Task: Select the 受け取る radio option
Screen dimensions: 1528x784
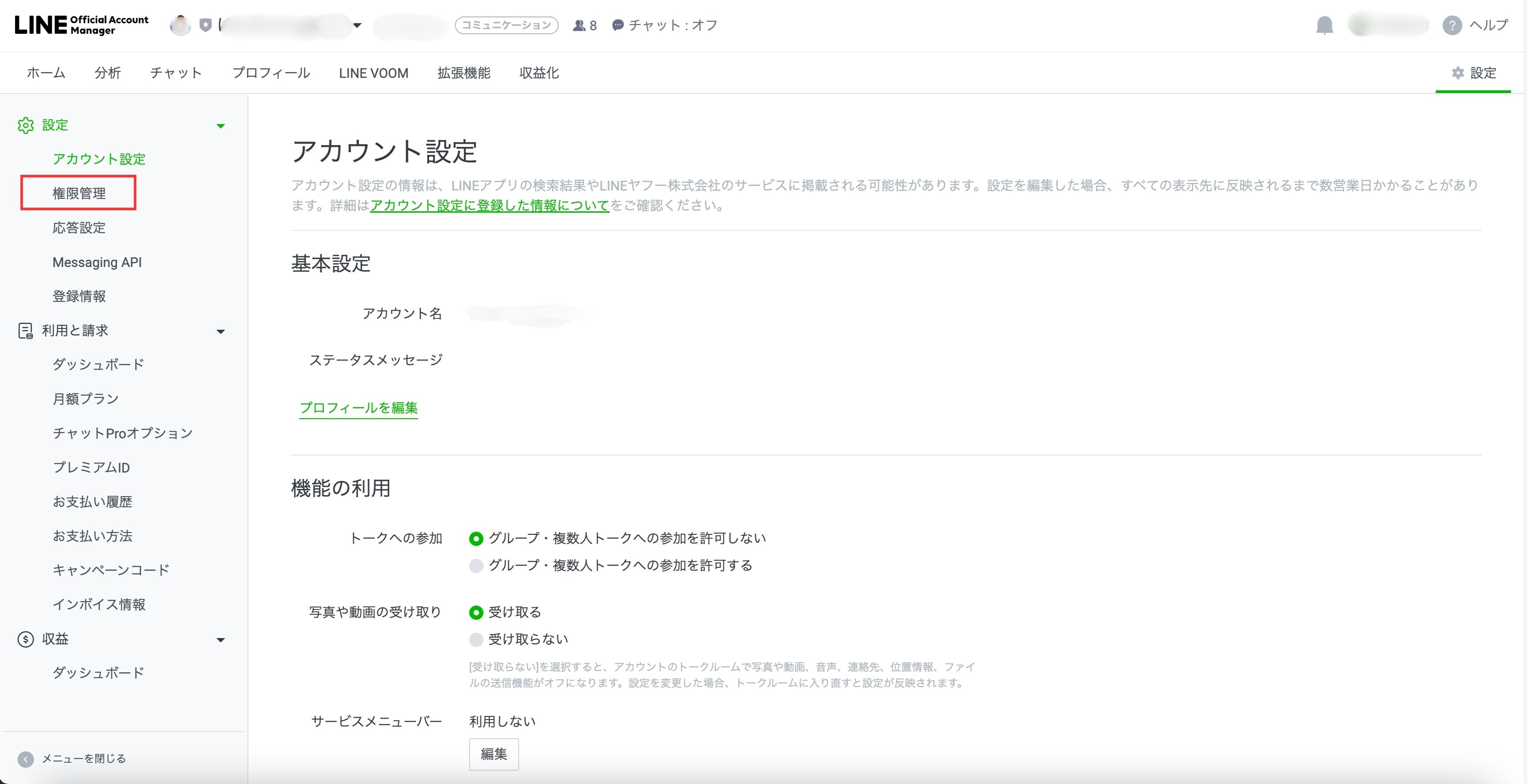Action: click(x=476, y=612)
